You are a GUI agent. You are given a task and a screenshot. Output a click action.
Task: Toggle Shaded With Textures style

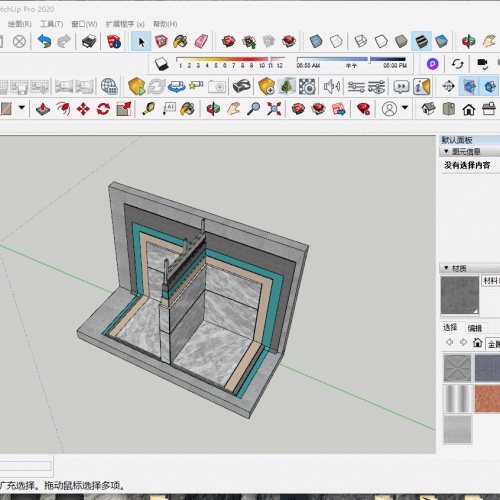421,42
